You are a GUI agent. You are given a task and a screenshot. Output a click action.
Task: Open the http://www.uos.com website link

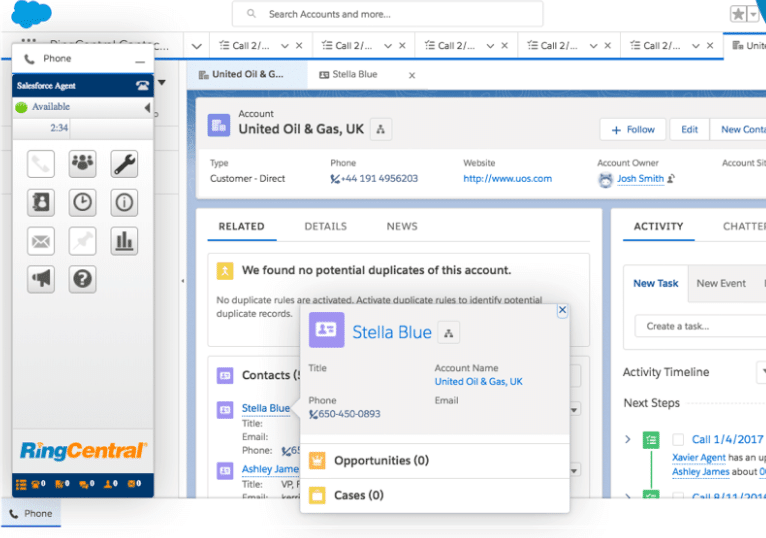click(x=507, y=179)
